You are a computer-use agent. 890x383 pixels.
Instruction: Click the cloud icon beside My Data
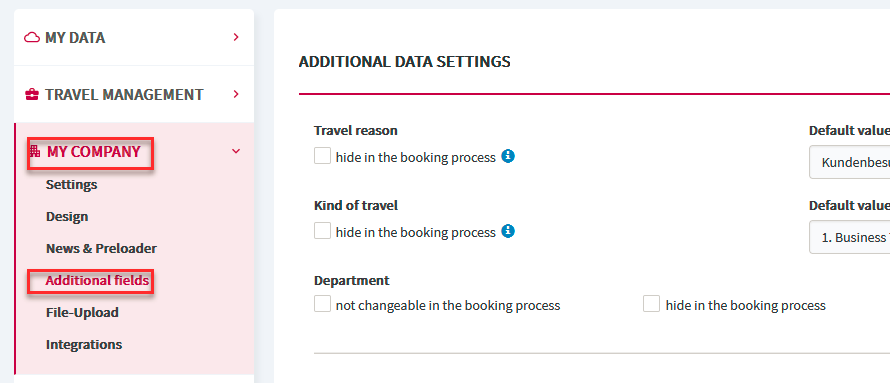point(32,37)
